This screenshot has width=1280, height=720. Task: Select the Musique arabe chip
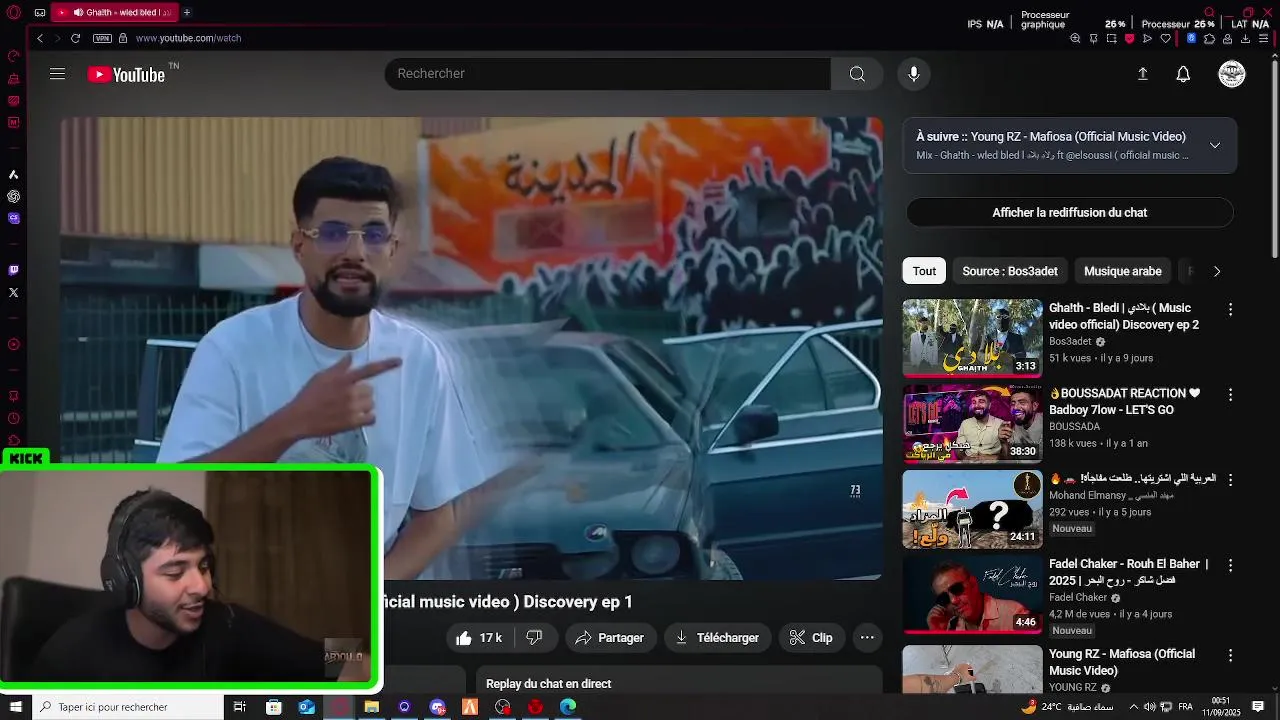pos(1123,271)
